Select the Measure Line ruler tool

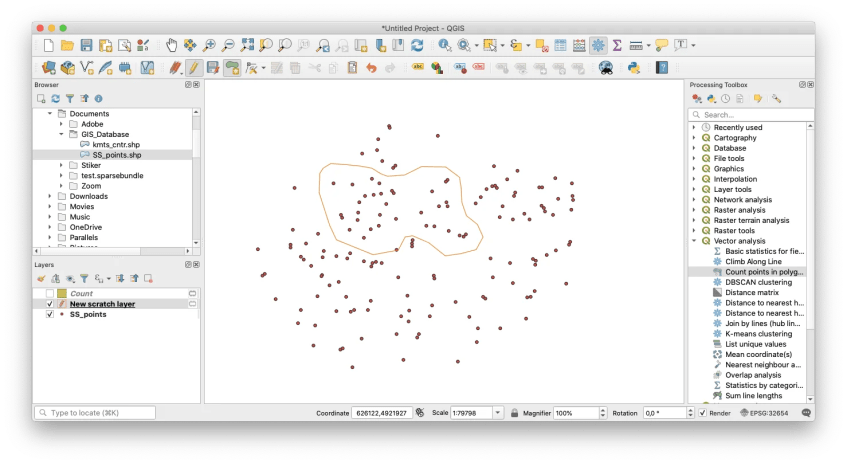(636, 45)
